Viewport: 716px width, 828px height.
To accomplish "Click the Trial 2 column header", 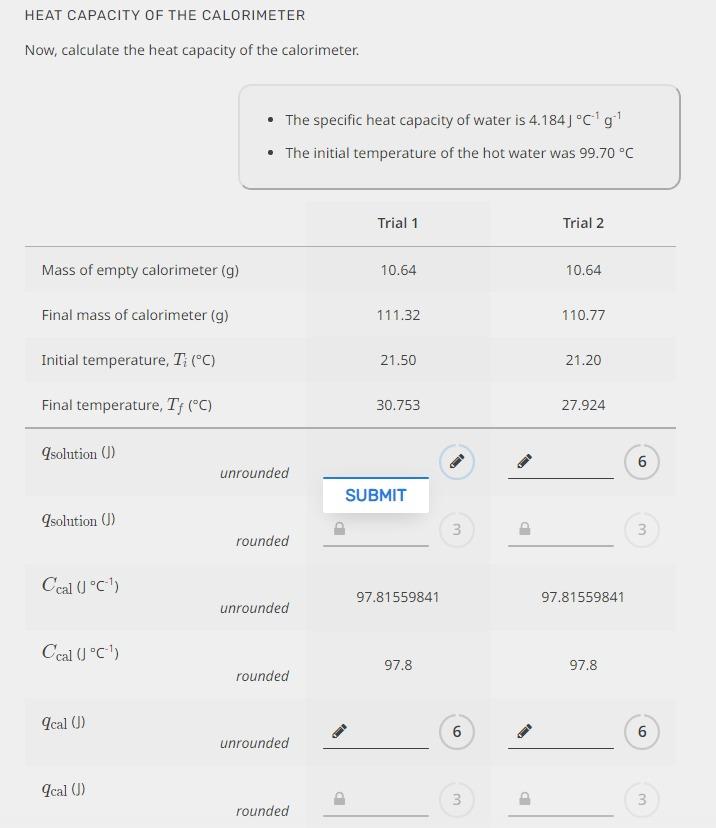I will pyautogui.click(x=583, y=223).
